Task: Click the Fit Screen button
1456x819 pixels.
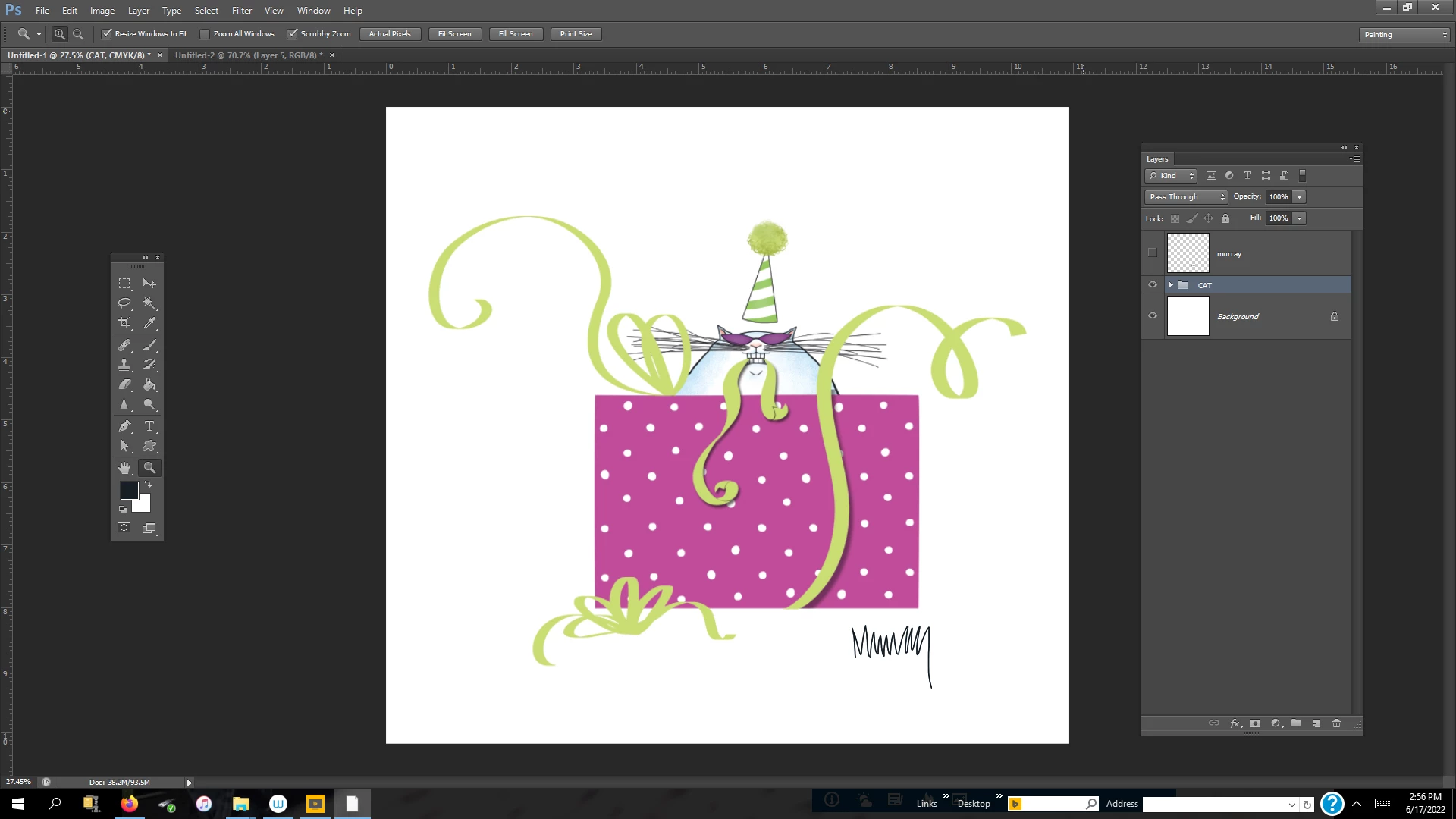Action: coord(454,34)
